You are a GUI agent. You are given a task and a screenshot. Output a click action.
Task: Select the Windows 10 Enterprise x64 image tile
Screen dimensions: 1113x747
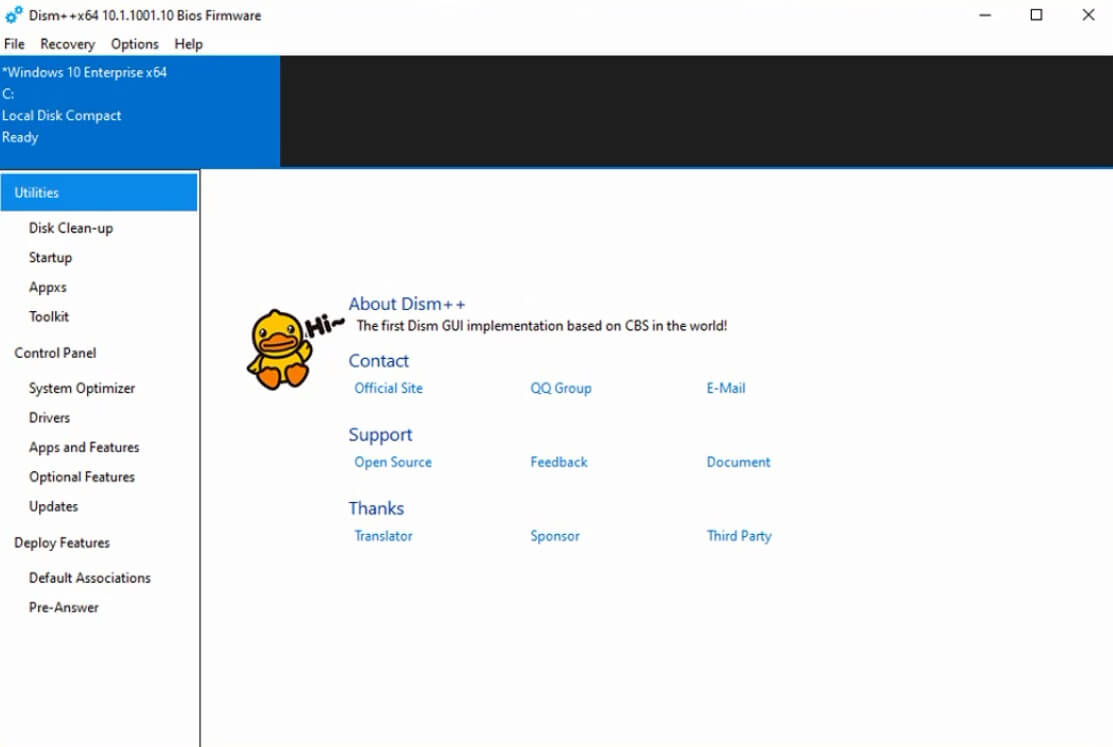tap(140, 111)
